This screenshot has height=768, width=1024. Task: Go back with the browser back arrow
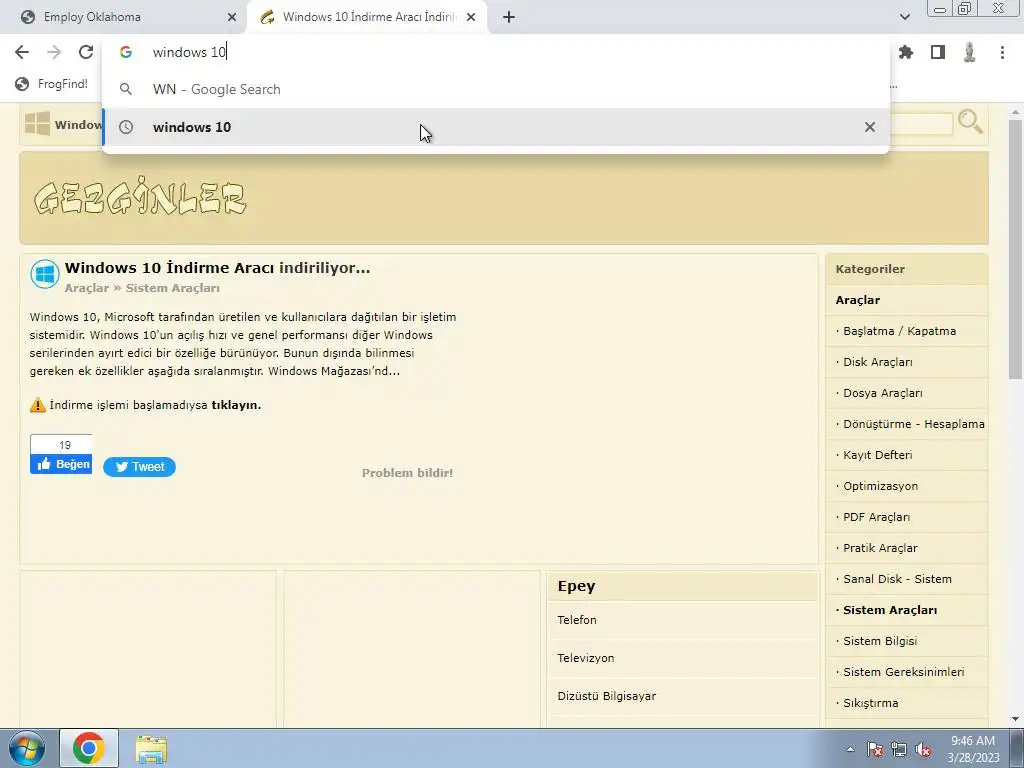[22, 52]
